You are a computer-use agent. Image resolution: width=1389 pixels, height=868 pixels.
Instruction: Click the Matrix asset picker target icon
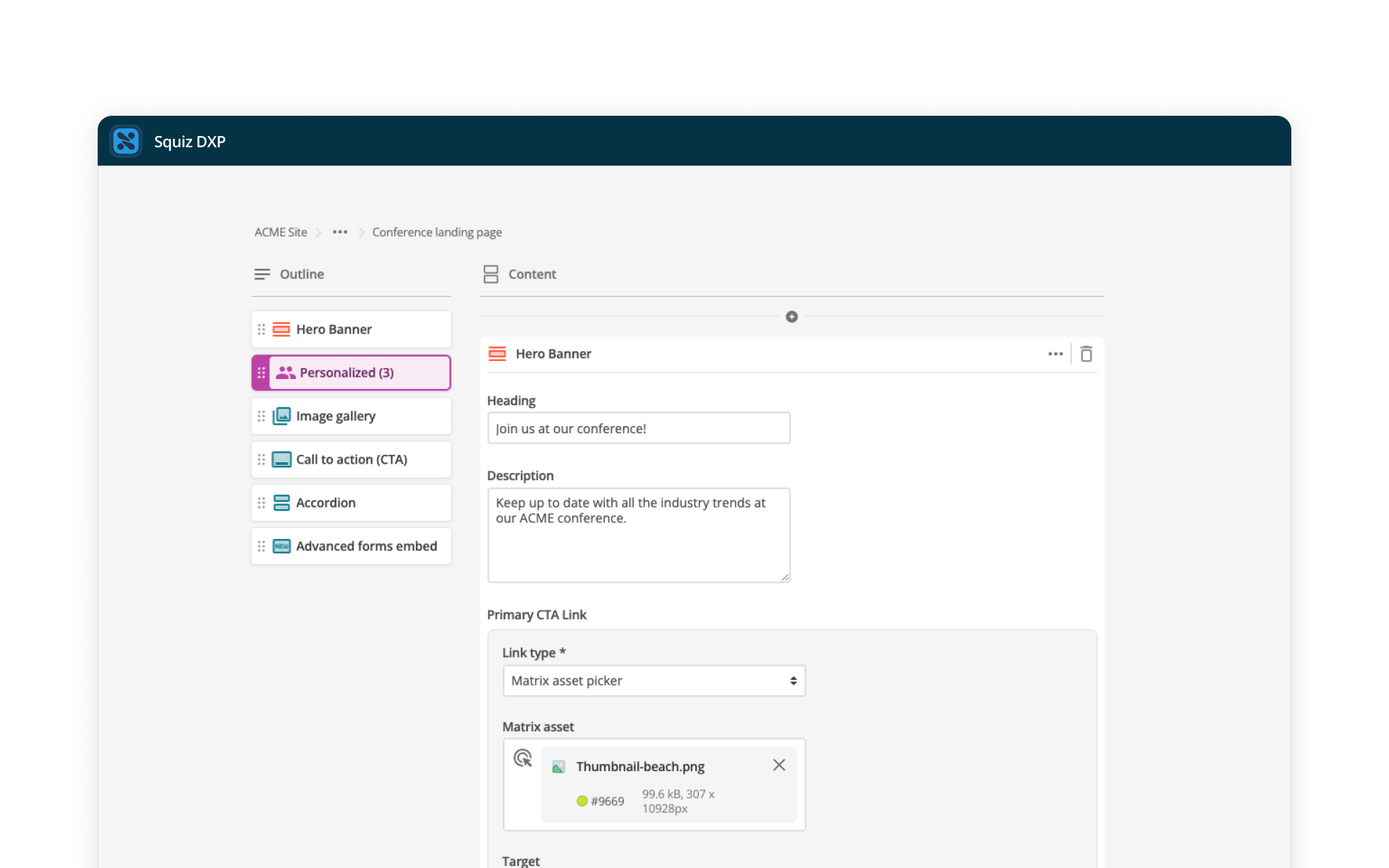point(522,758)
